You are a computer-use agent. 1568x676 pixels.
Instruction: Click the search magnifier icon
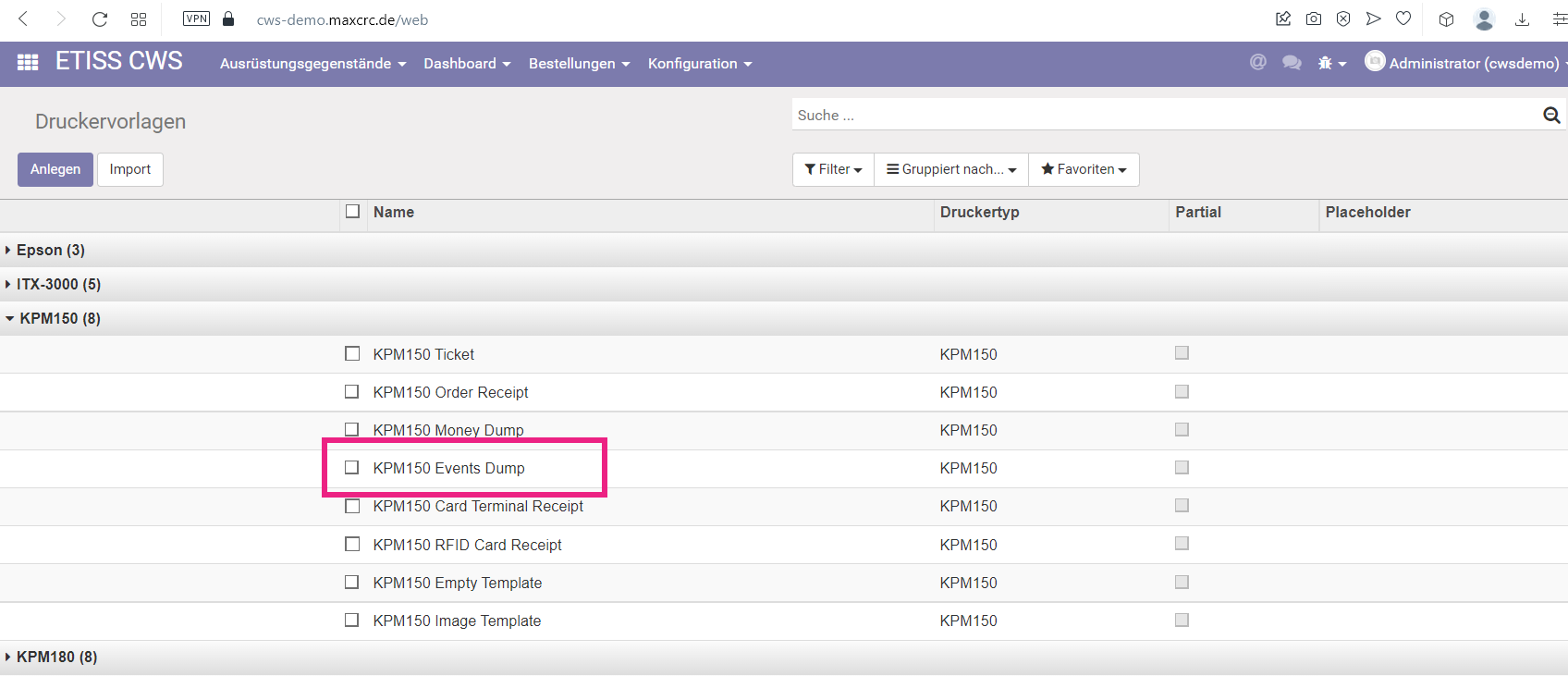(x=1551, y=115)
